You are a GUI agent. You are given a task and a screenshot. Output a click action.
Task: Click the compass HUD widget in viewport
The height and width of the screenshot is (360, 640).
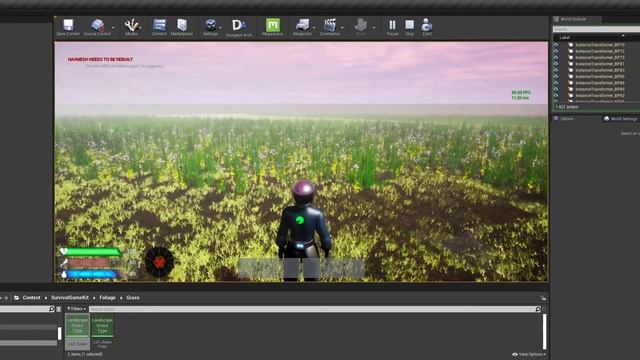click(159, 262)
